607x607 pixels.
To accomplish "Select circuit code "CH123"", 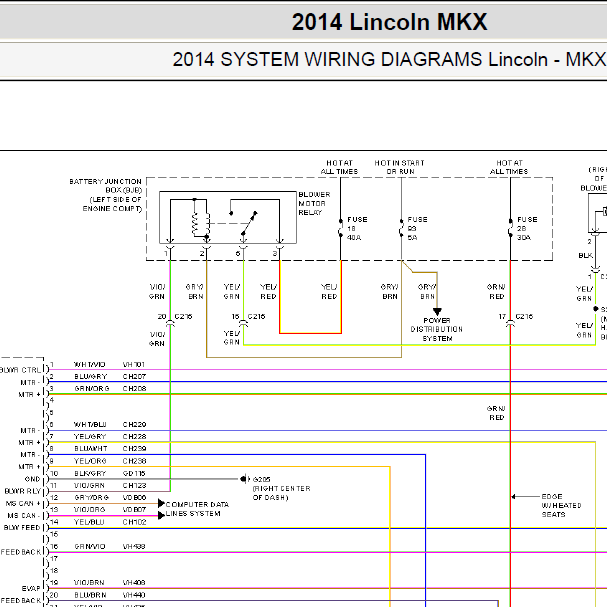I will [x=134, y=485].
